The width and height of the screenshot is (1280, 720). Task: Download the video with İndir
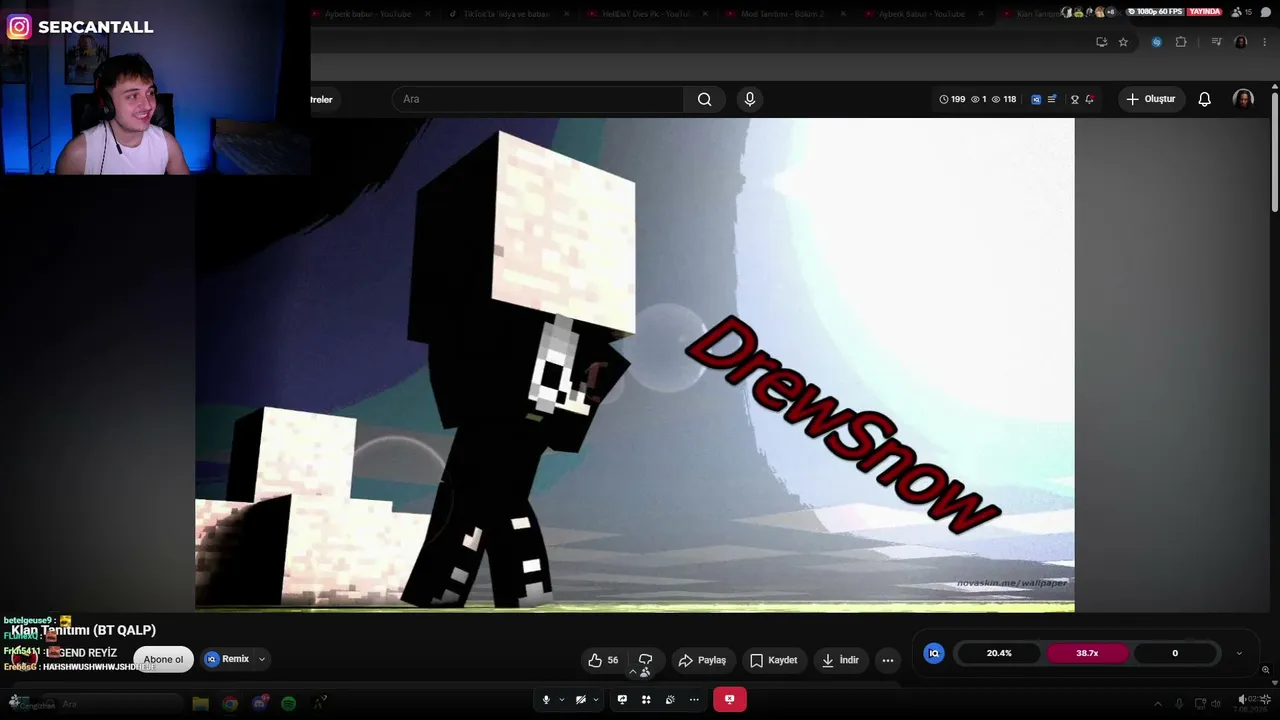(x=840, y=660)
